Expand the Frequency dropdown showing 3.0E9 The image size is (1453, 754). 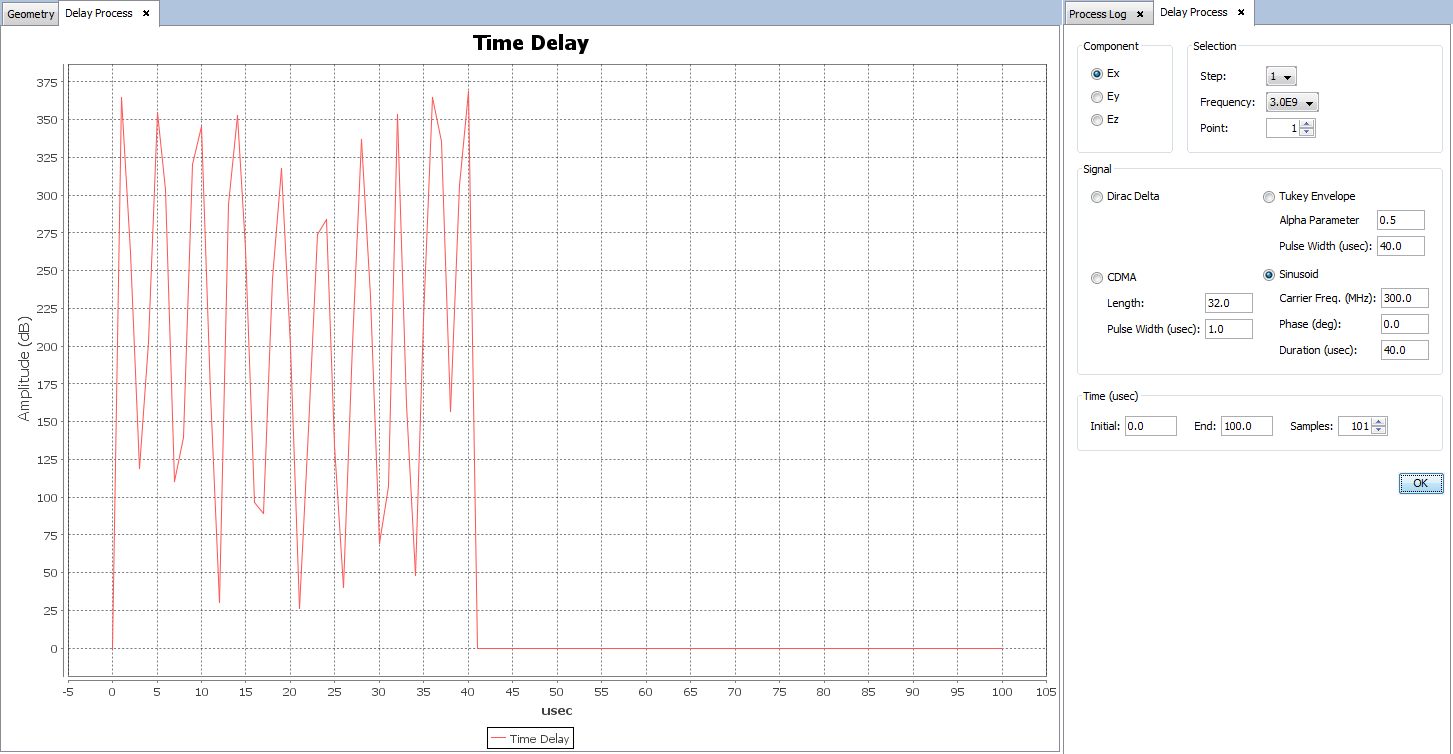pos(1293,102)
